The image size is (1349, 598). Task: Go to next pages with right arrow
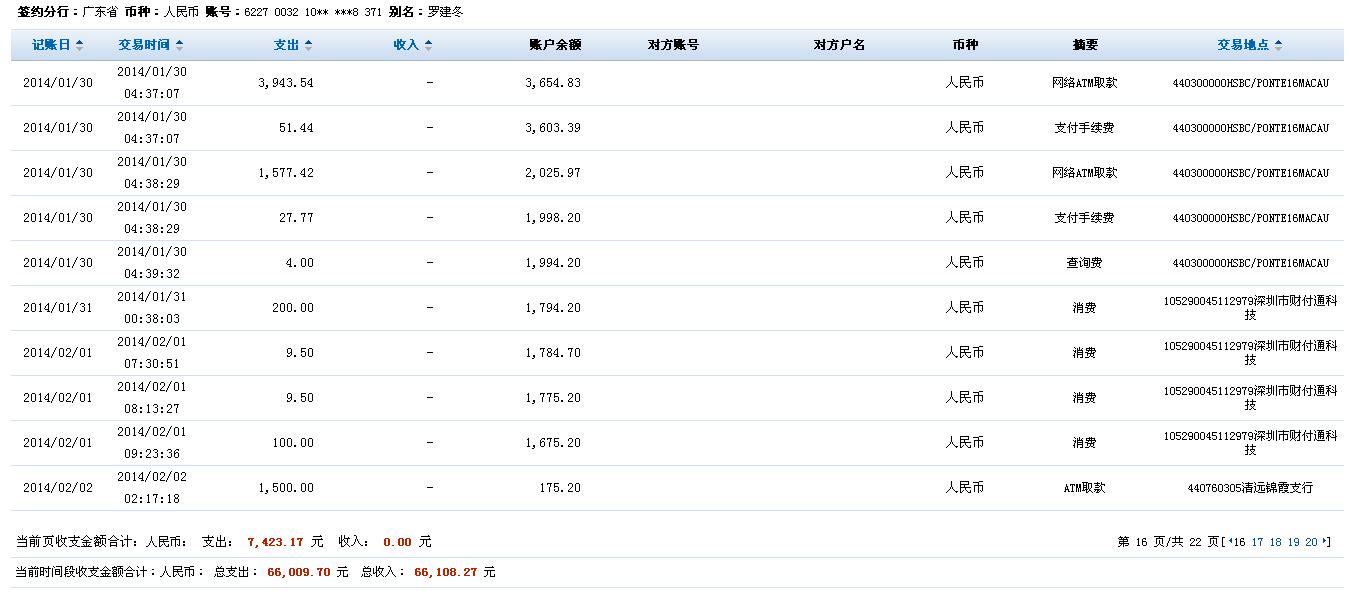[x=1326, y=542]
